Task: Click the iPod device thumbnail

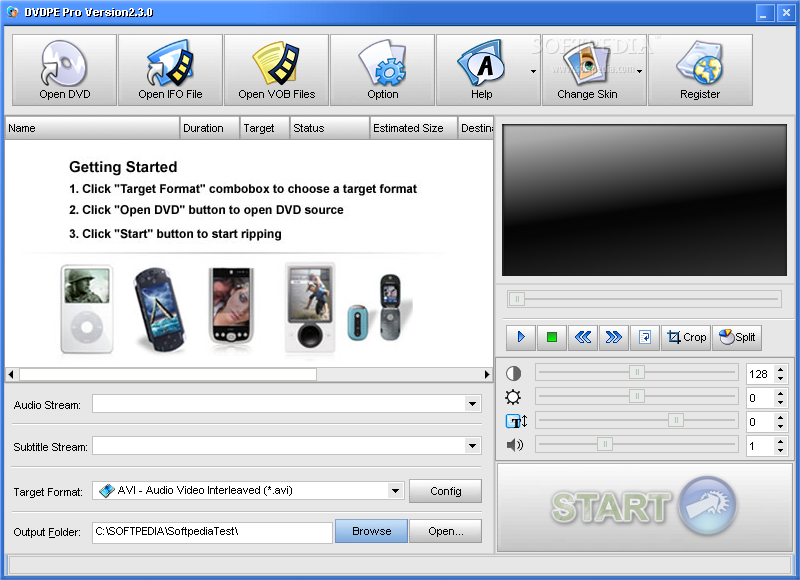Action: [x=87, y=309]
